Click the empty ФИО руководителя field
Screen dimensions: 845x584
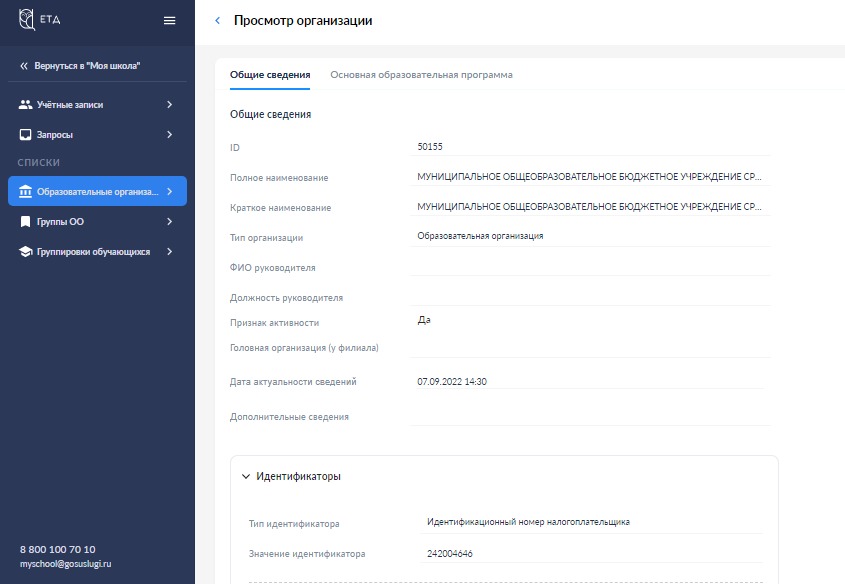(590, 267)
